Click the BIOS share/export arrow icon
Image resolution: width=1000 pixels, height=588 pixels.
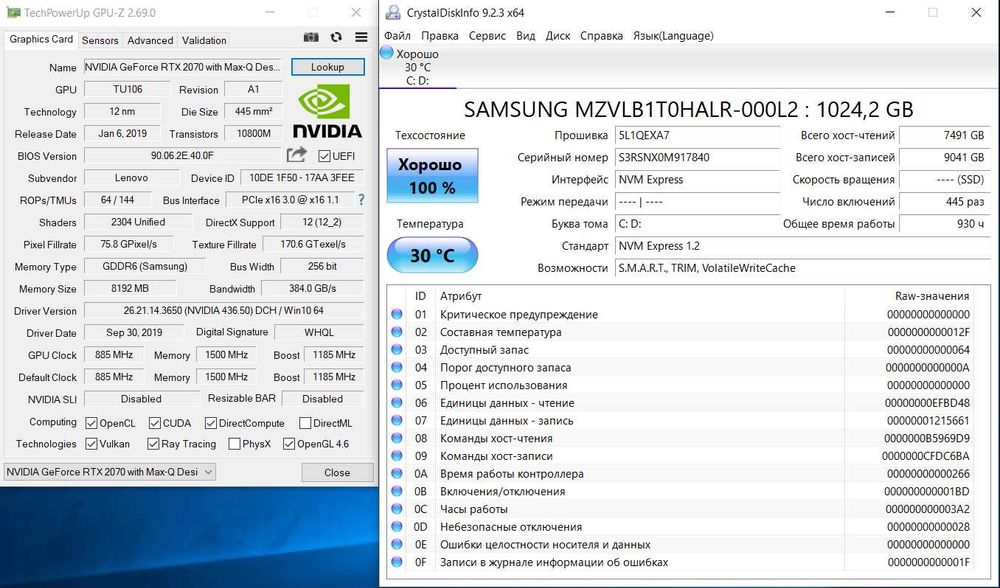[x=296, y=155]
